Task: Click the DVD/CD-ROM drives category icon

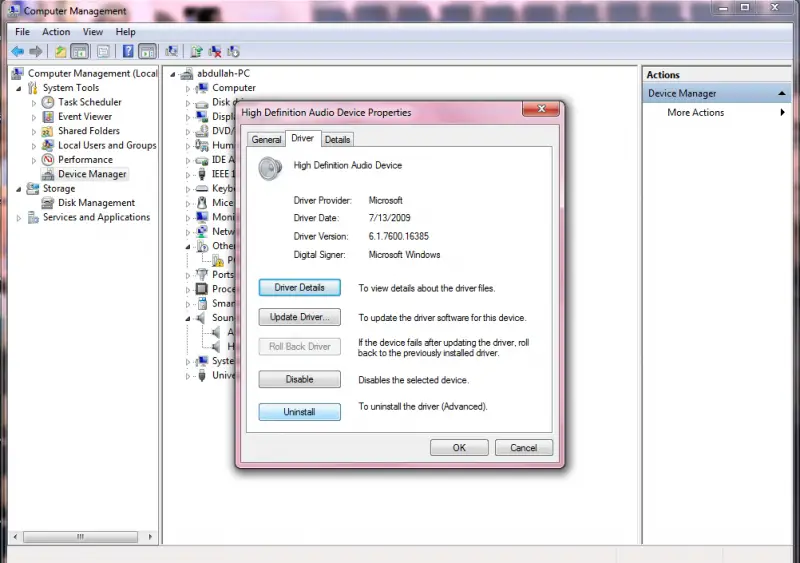Action: [202, 131]
